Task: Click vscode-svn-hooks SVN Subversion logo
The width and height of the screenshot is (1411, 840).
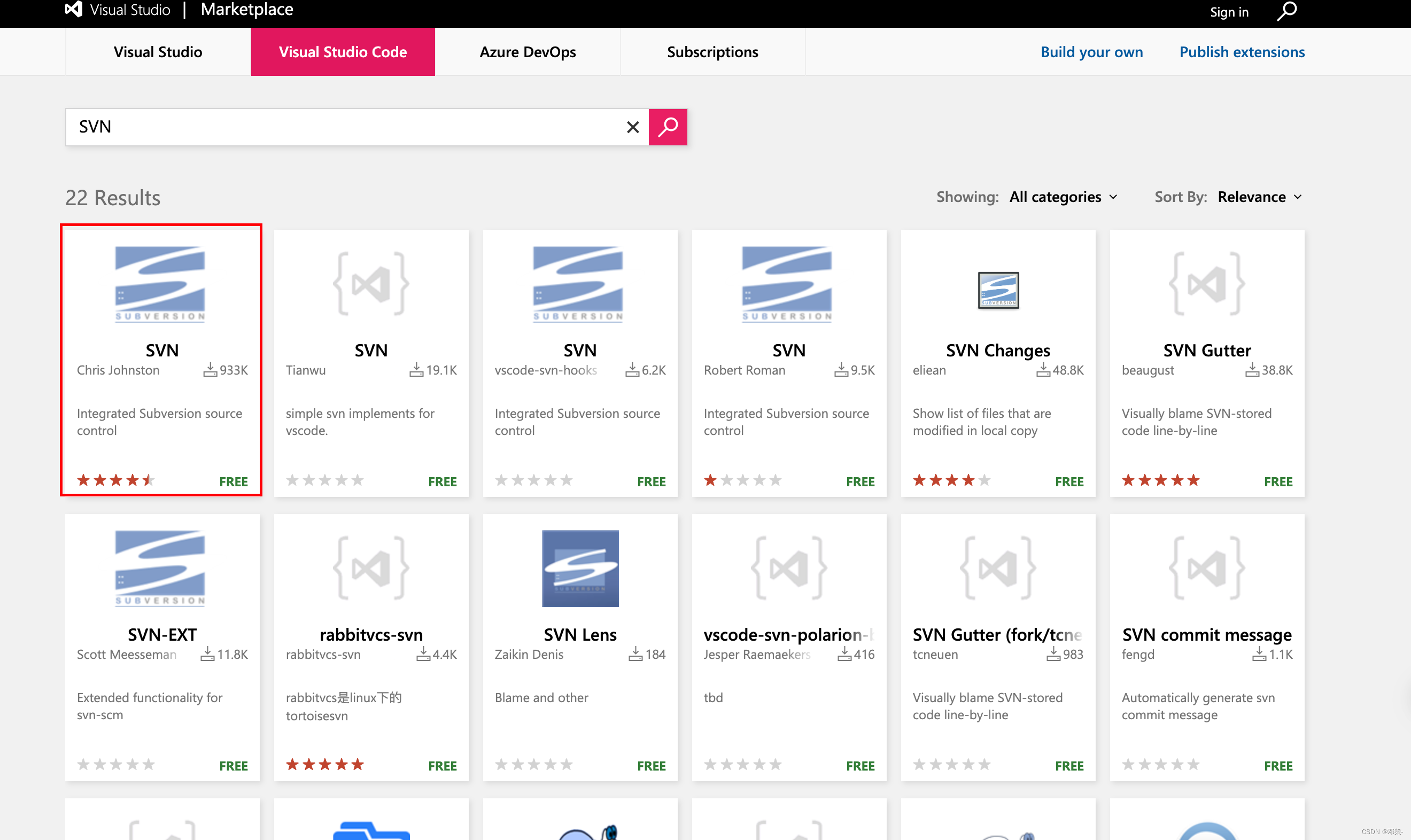Action: click(578, 284)
